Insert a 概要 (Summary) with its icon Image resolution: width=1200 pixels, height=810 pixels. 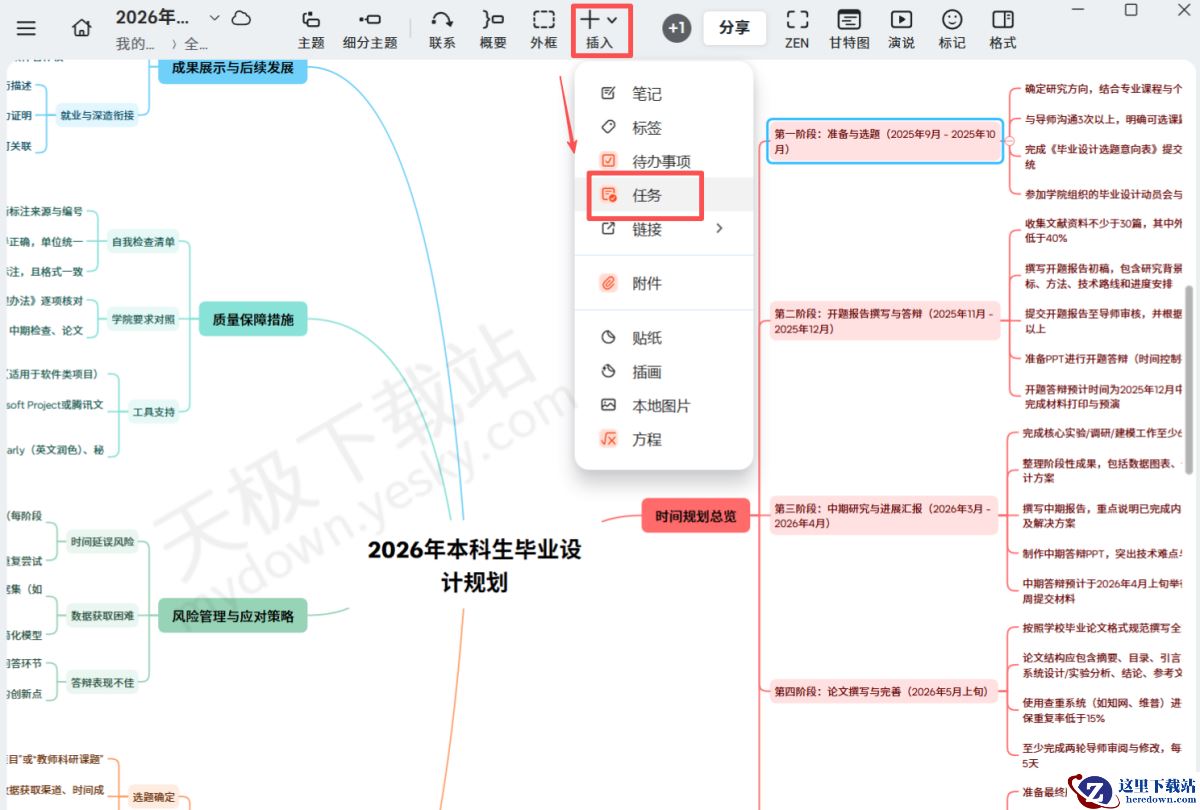pyautogui.click(x=492, y=29)
